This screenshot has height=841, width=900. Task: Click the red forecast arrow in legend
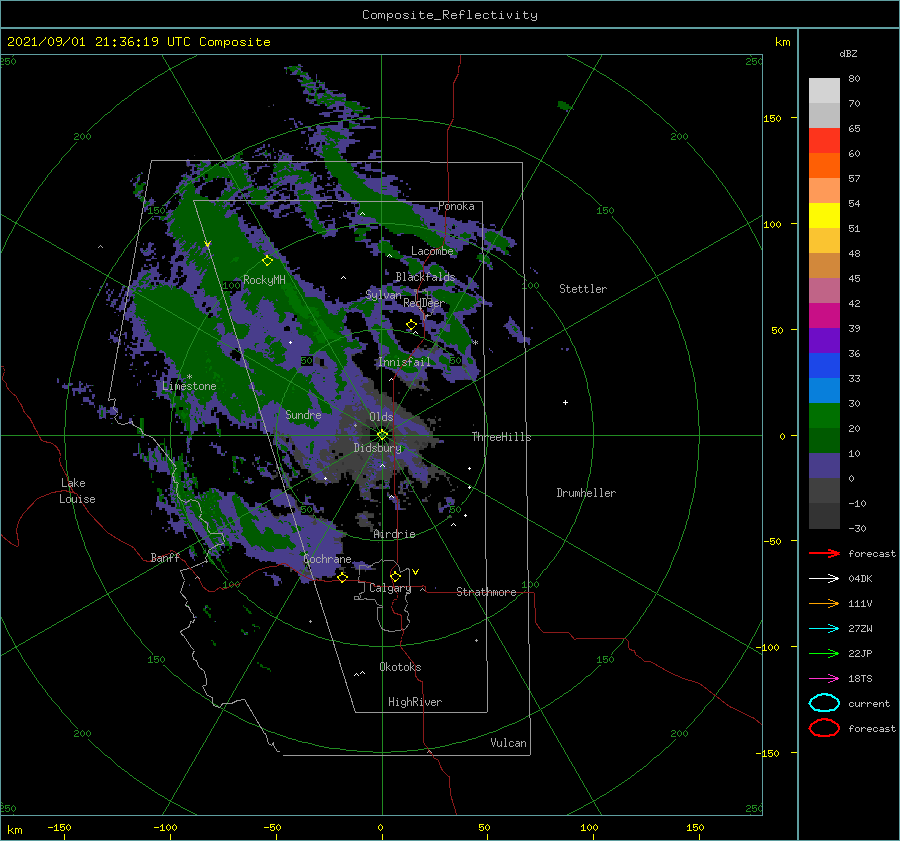click(824, 553)
